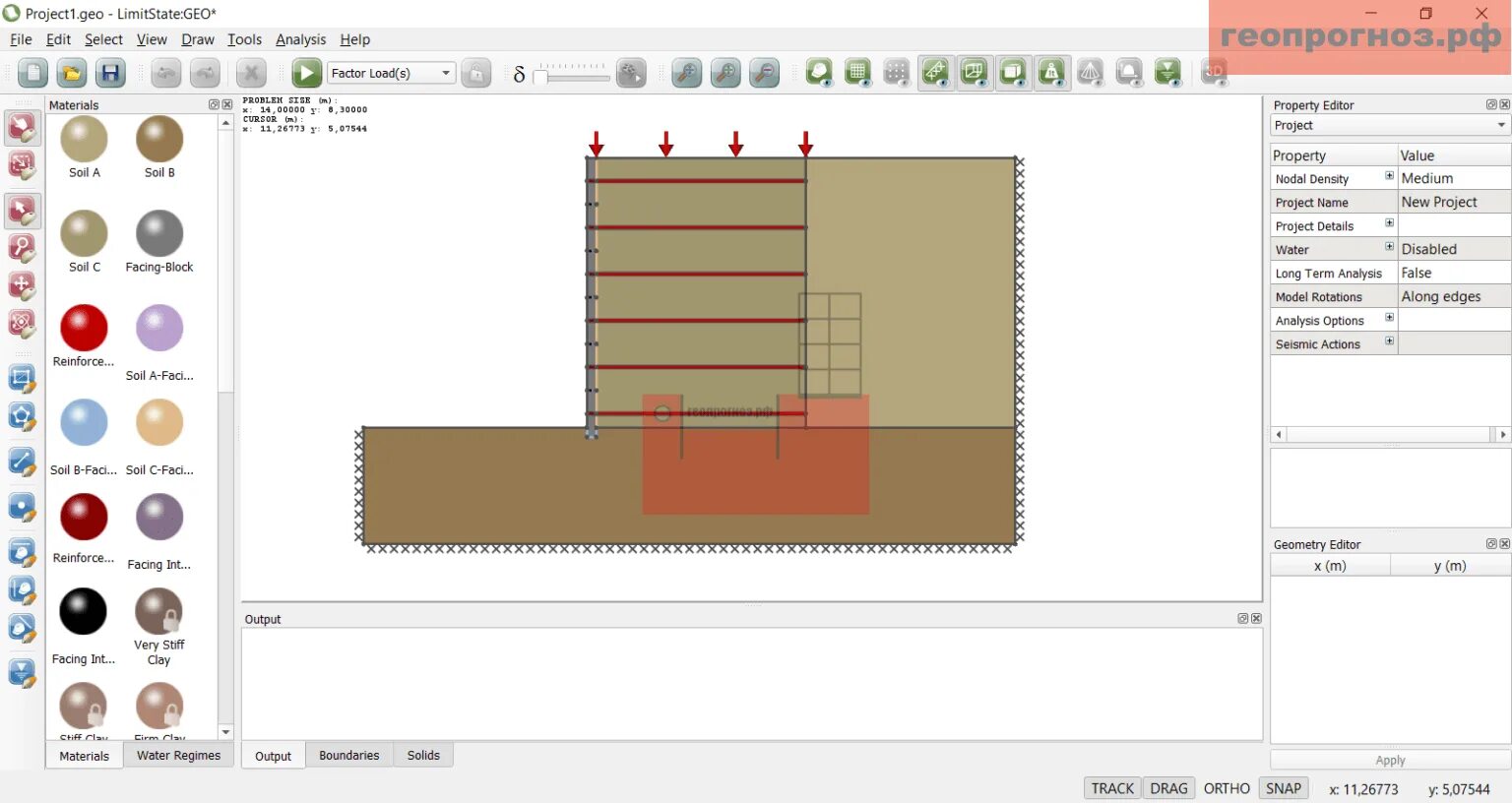Select the sidebar Zoom magnifier tool
Screen dimensions: 1512x803
pos(22,248)
